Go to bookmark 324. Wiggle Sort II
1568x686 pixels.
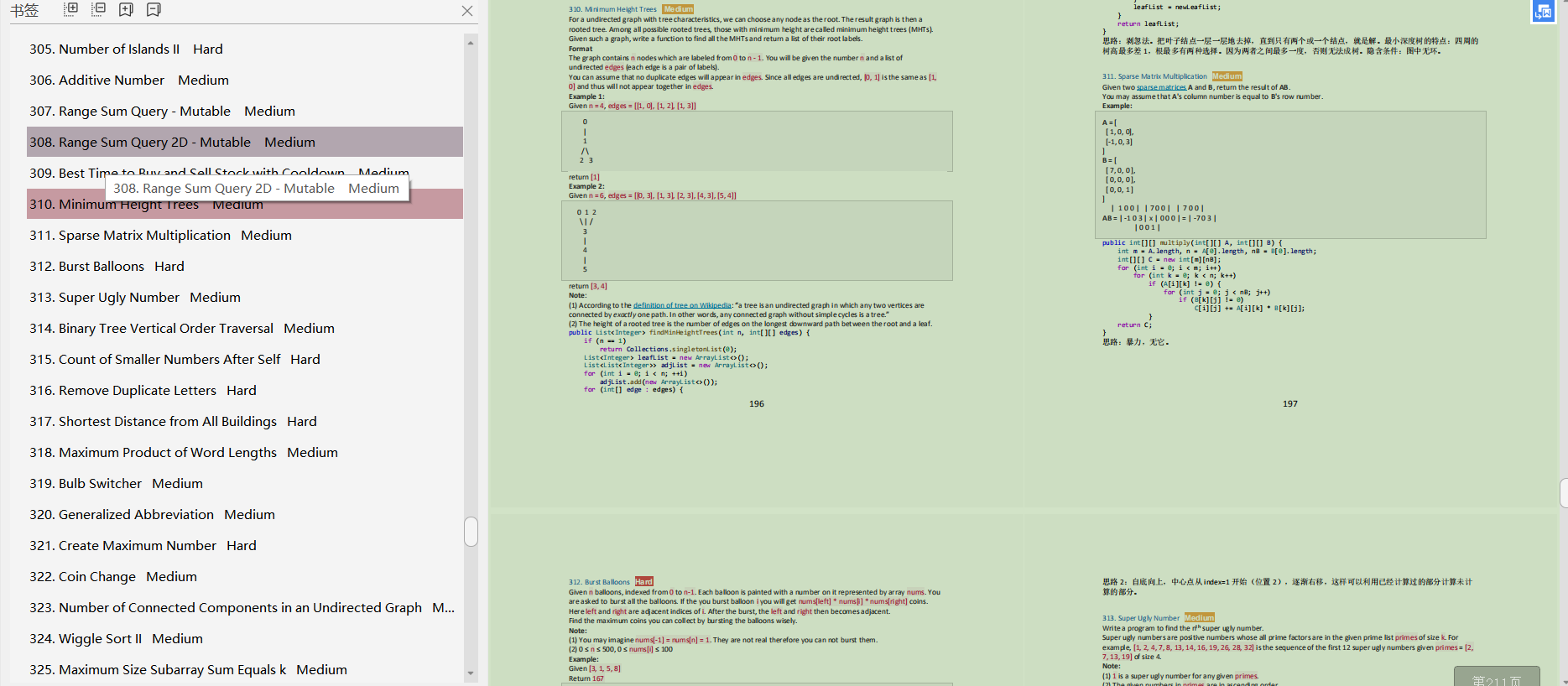point(245,638)
